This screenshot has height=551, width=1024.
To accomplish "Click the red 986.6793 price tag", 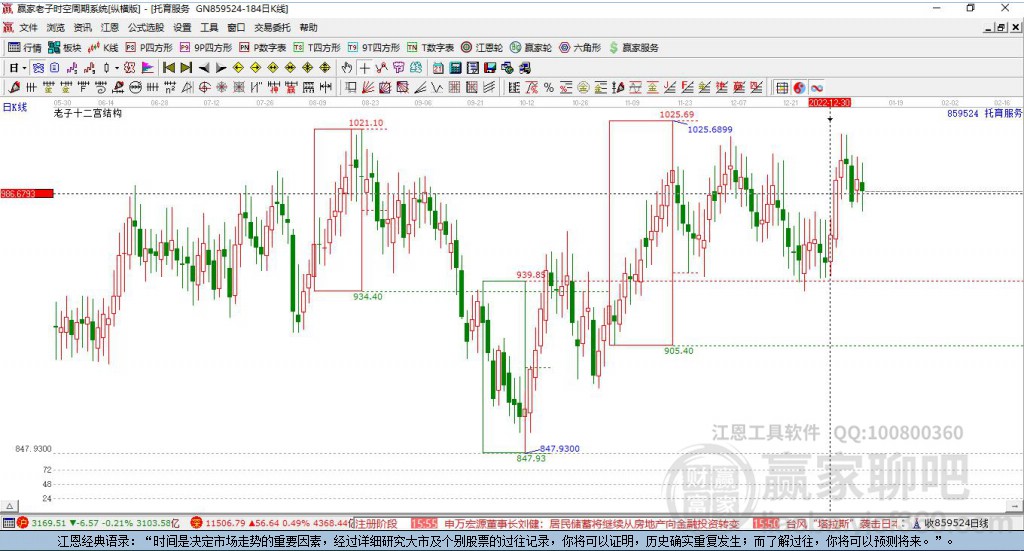I will [x=27, y=193].
